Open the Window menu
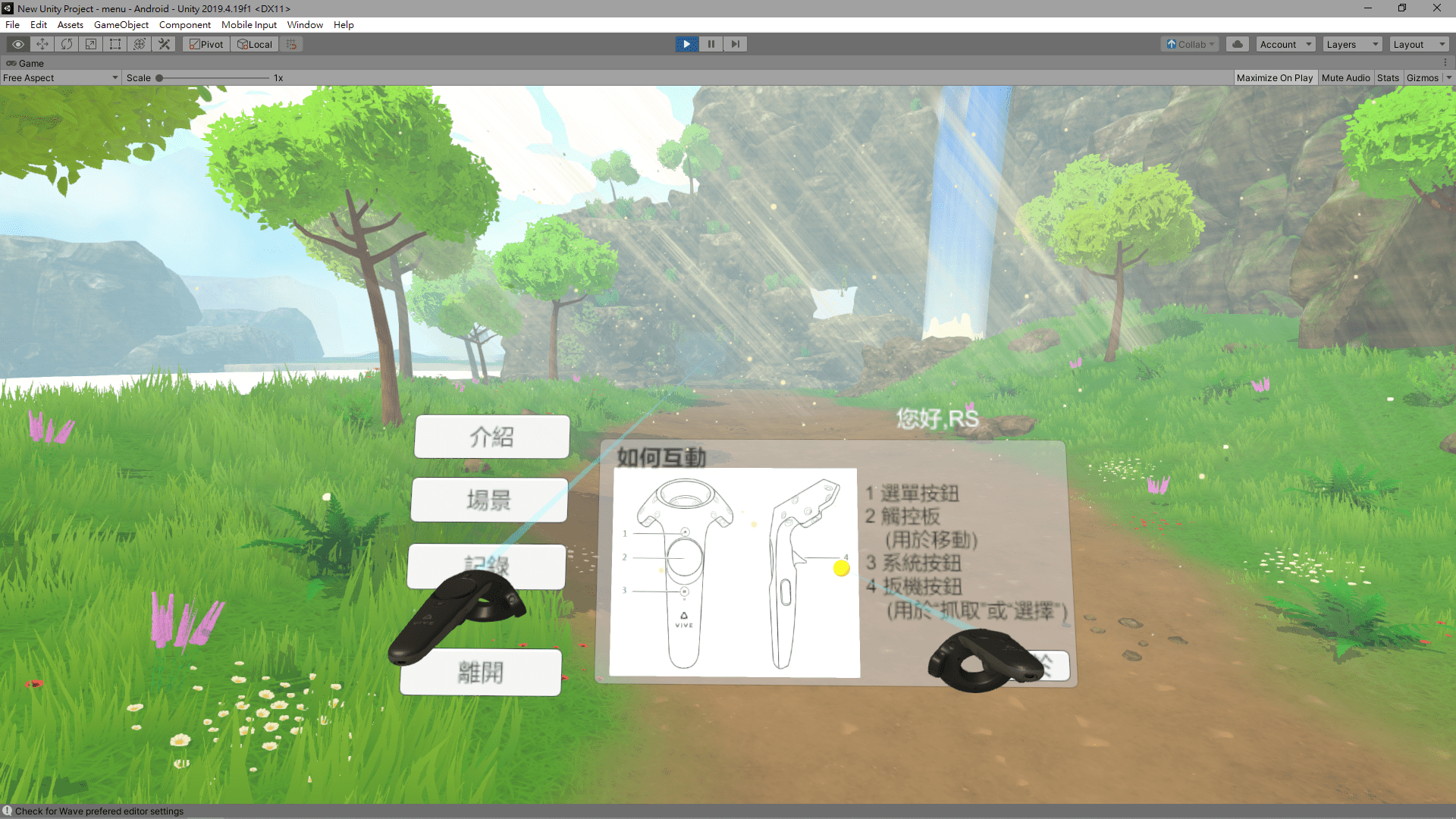 pos(305,24)
